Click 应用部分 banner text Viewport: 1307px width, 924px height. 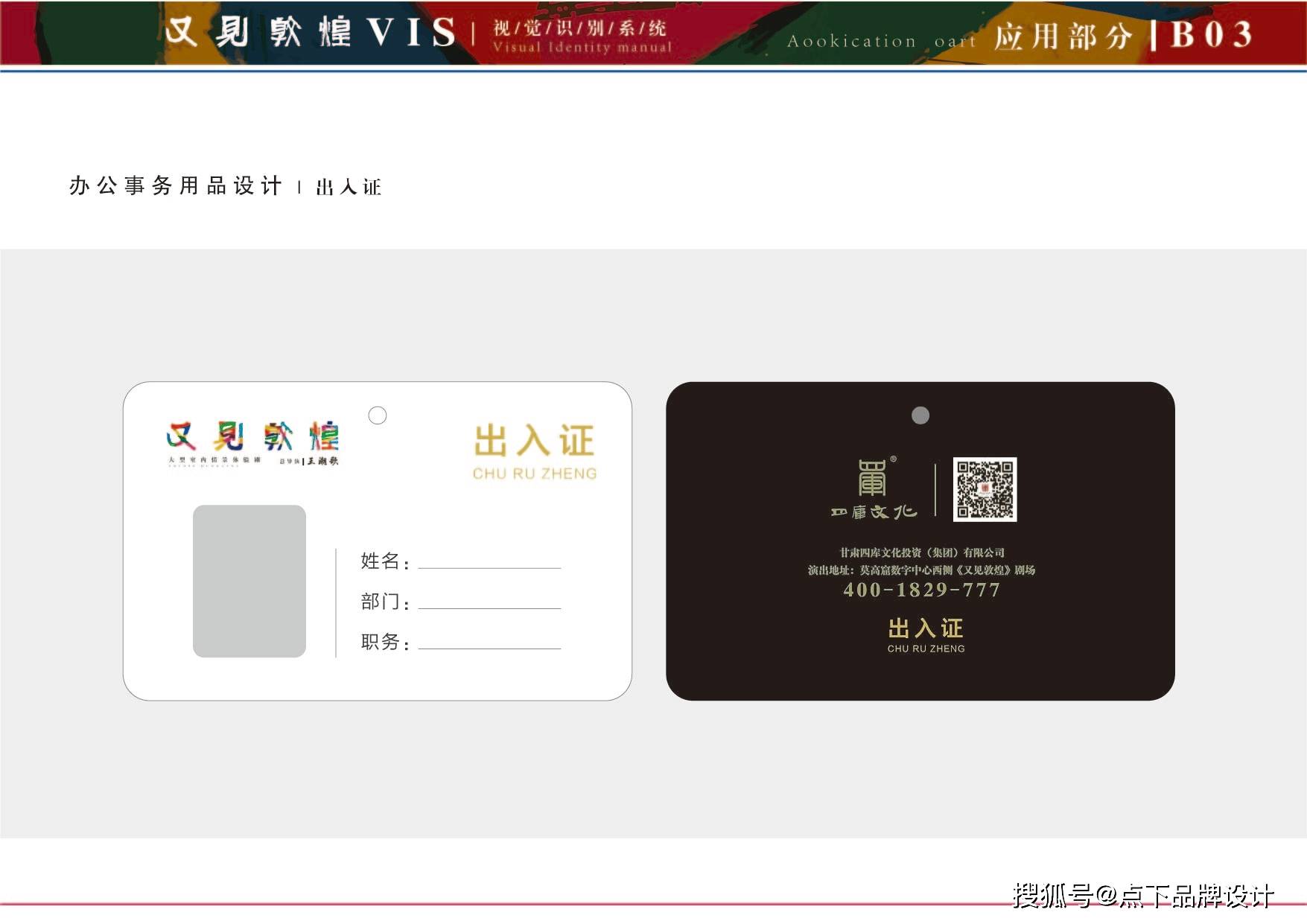click(x=1063, y=36)
